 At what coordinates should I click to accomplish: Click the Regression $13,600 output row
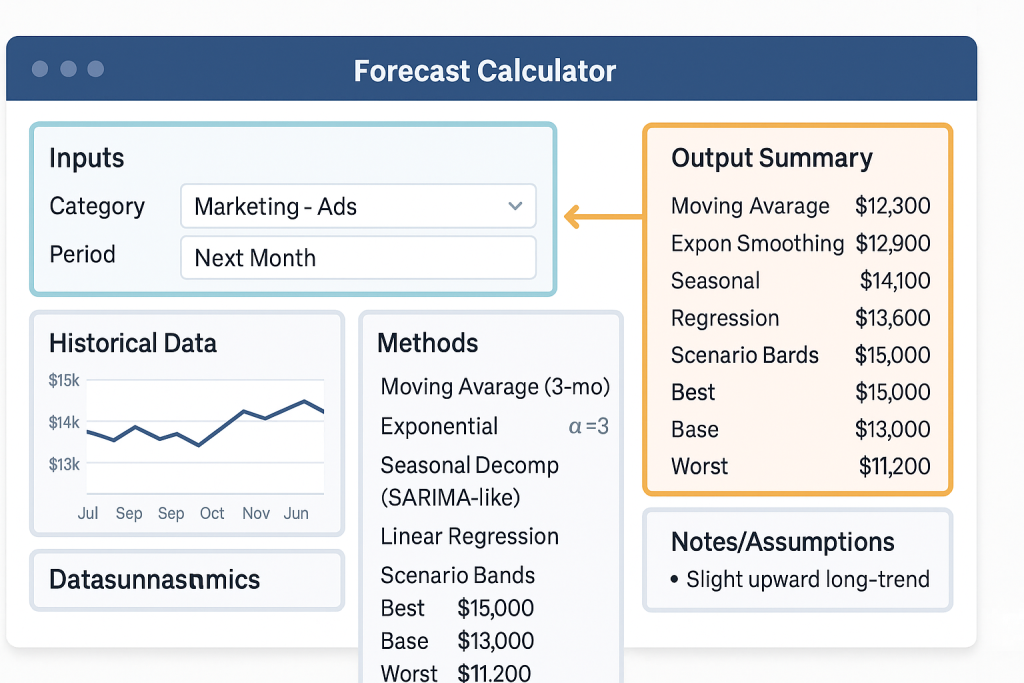point(800,318)
